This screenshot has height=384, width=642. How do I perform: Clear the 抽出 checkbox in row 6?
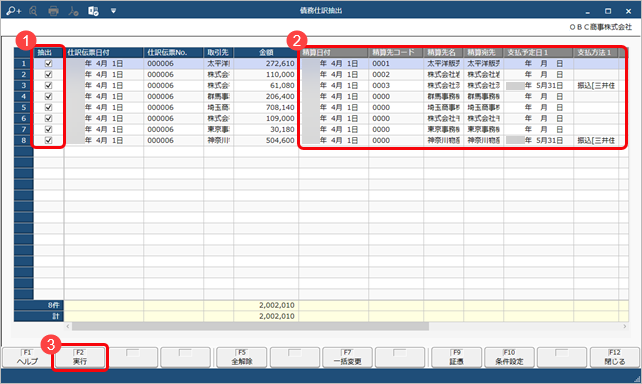coord(48,118)
